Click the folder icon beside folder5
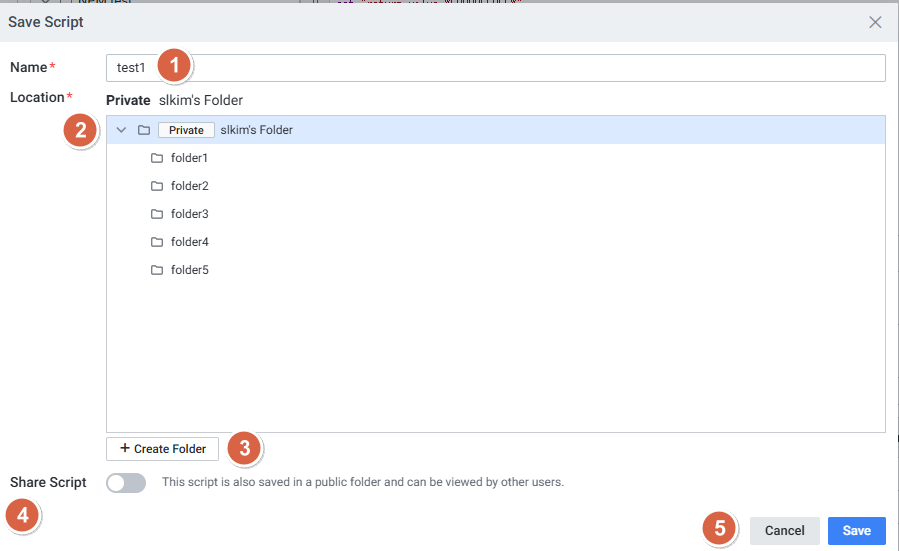Image resolution: width=899 pixels, height=551 pixels. 156,270
